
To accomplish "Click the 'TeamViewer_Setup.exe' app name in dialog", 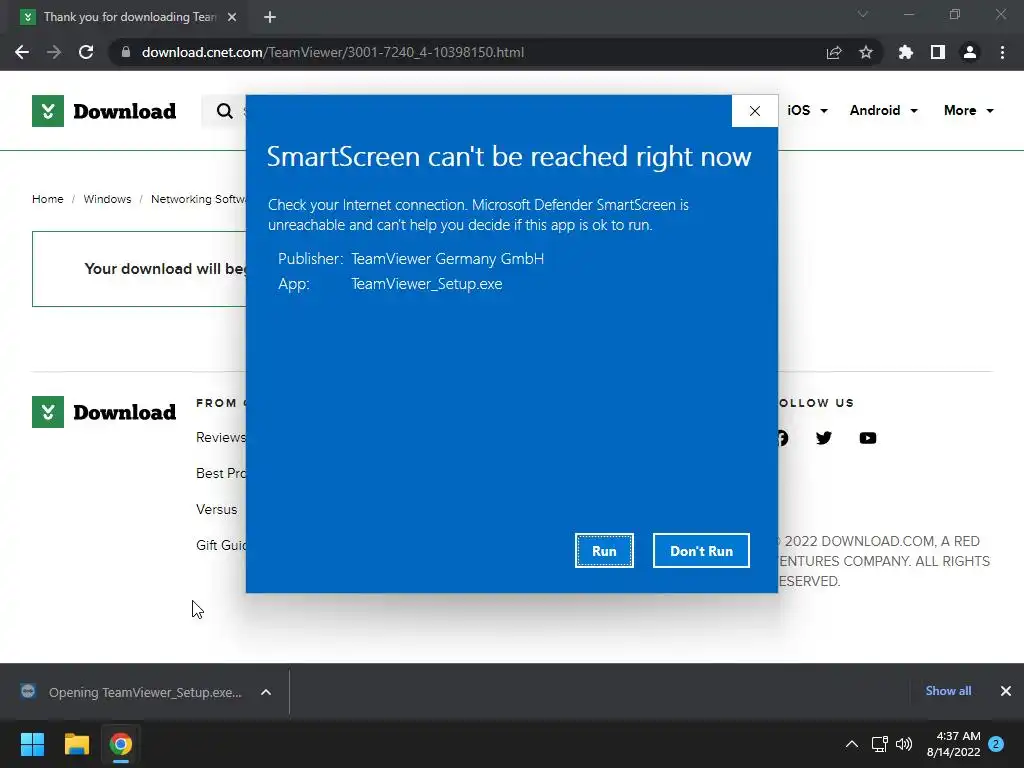I will (426, 284).
